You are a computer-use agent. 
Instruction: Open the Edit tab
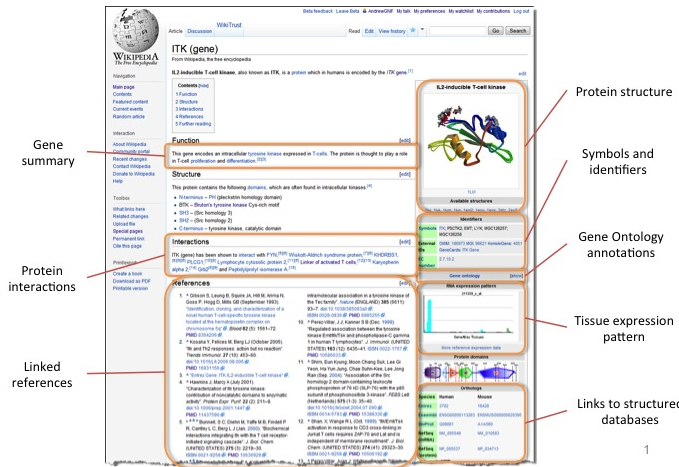(369, 31)
